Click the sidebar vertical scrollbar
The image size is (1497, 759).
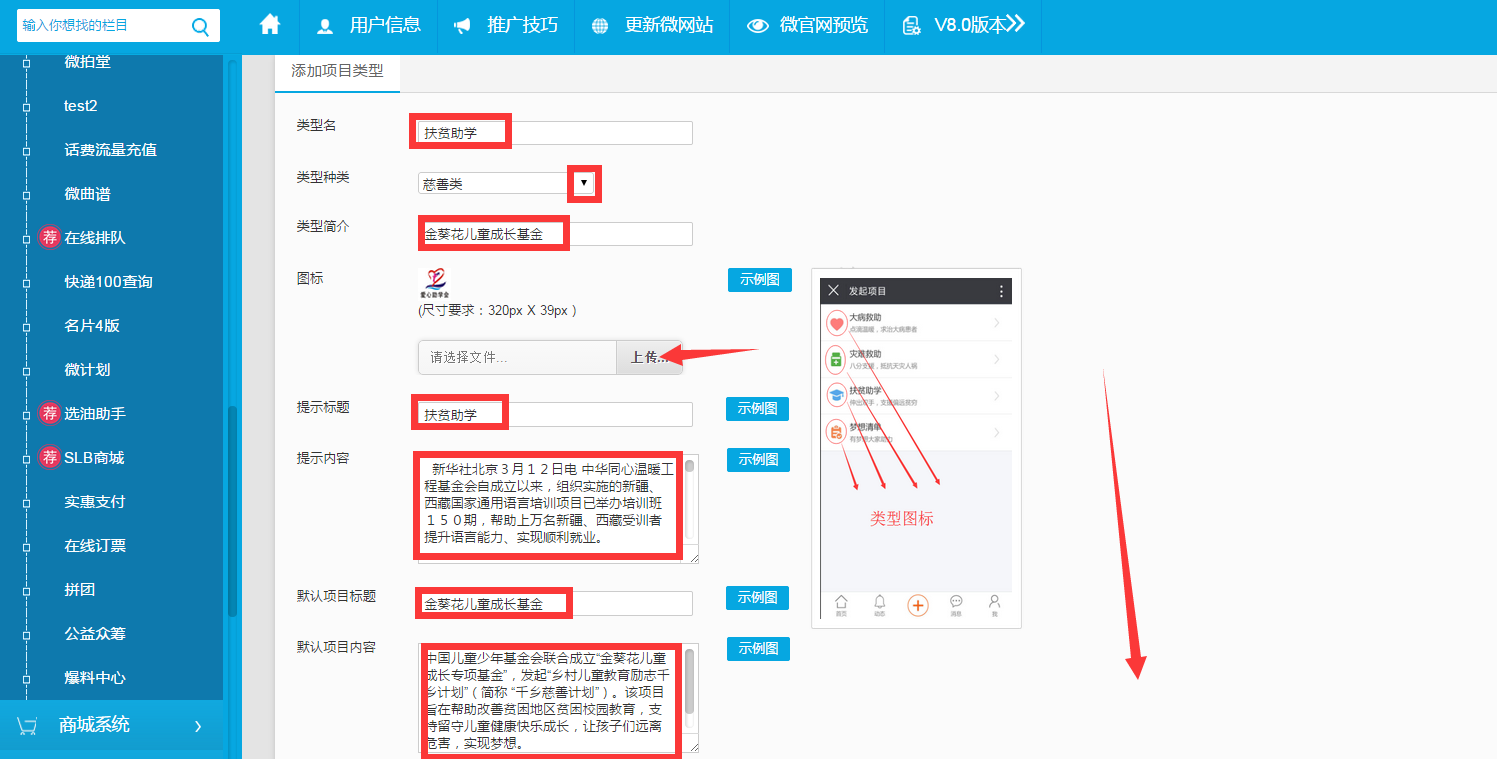point(232,510)
